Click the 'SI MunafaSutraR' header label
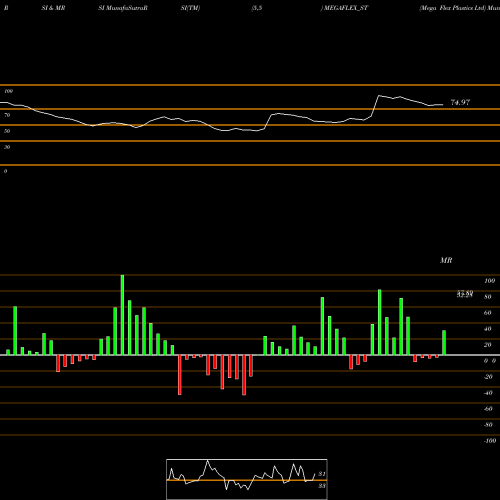This screenshot has width=500, height=500. [x=123, y=8]
